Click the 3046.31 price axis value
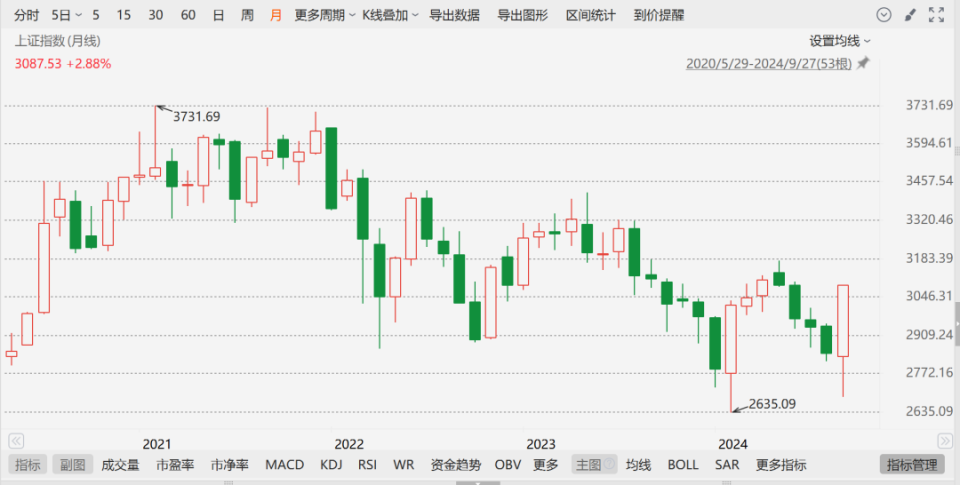Viewport: 960px width, 485px height. pyautogui.click(x=929, y=296)
